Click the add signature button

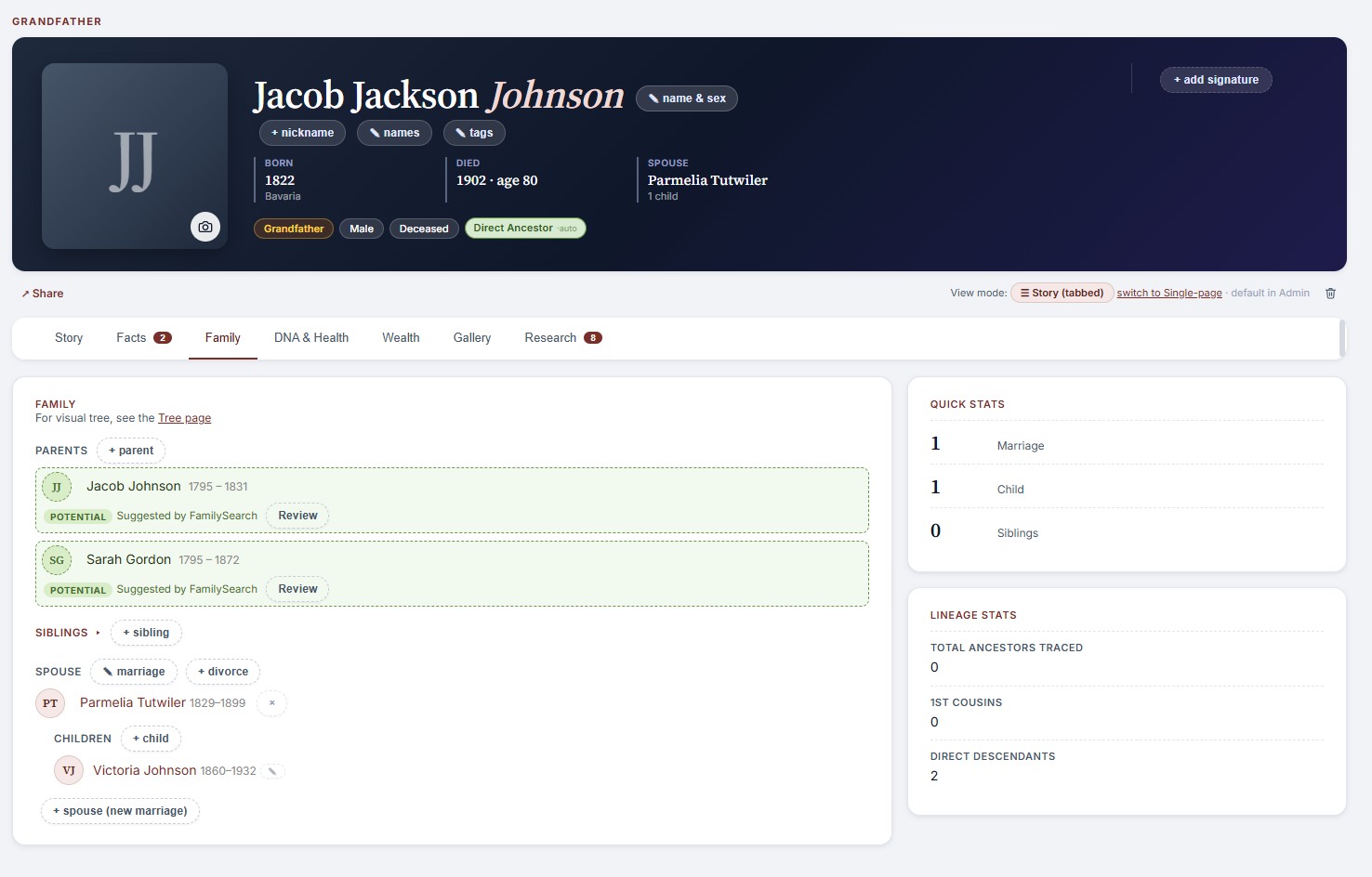1216,80
